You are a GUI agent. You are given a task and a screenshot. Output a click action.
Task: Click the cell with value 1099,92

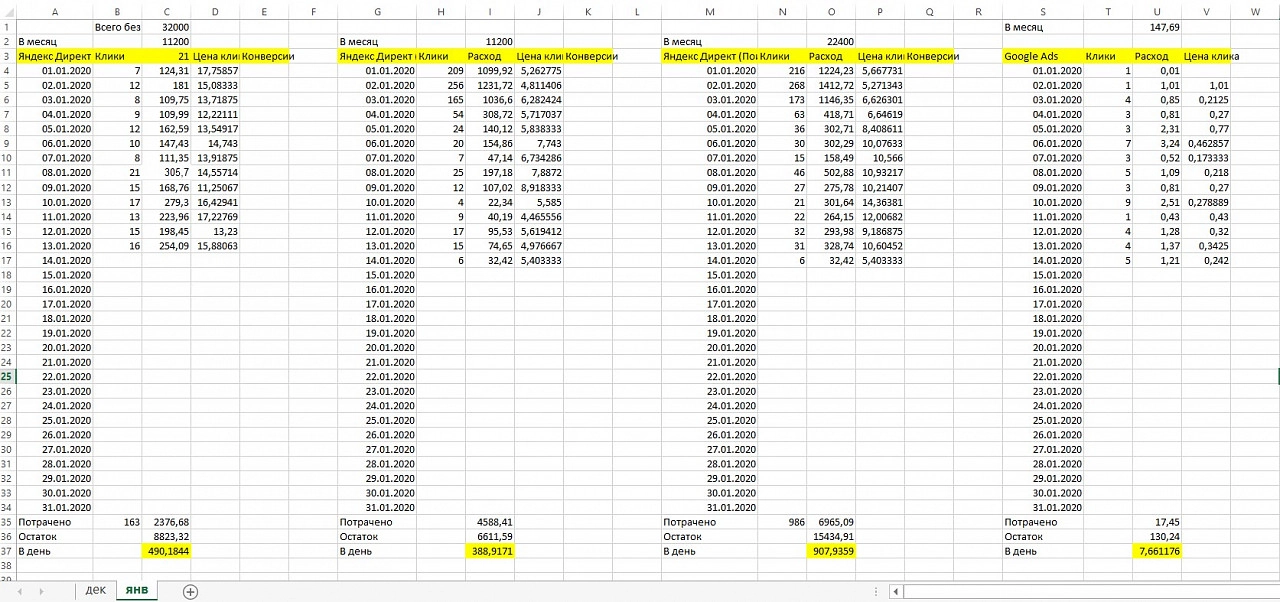click(x=490, y=71)
